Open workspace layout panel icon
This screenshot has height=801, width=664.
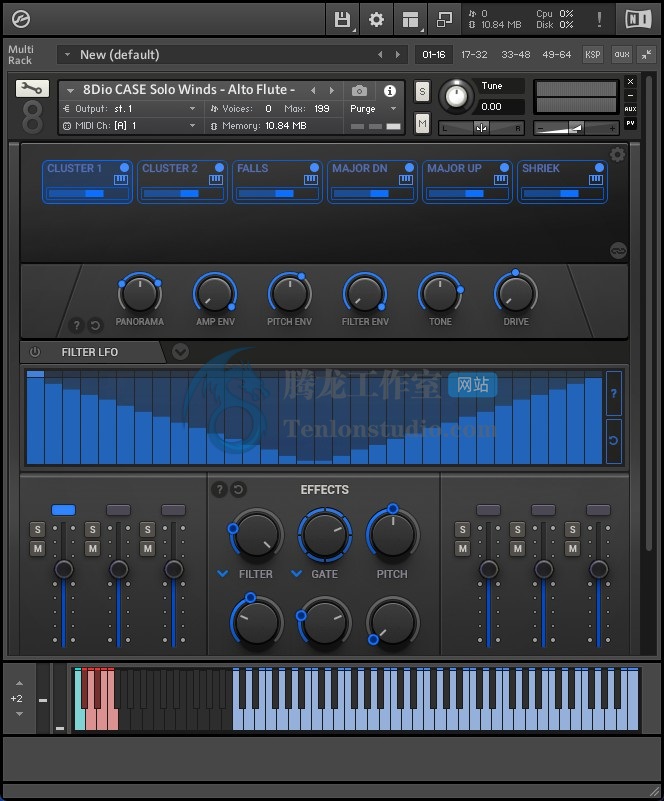tap(410, 20)
